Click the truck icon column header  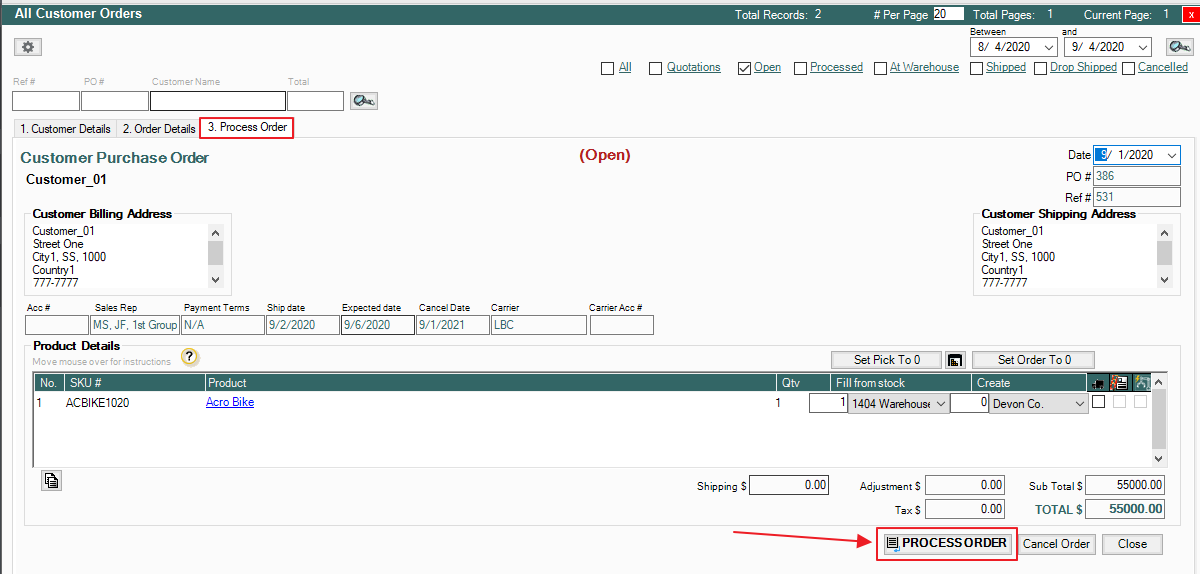(1099, 382)
